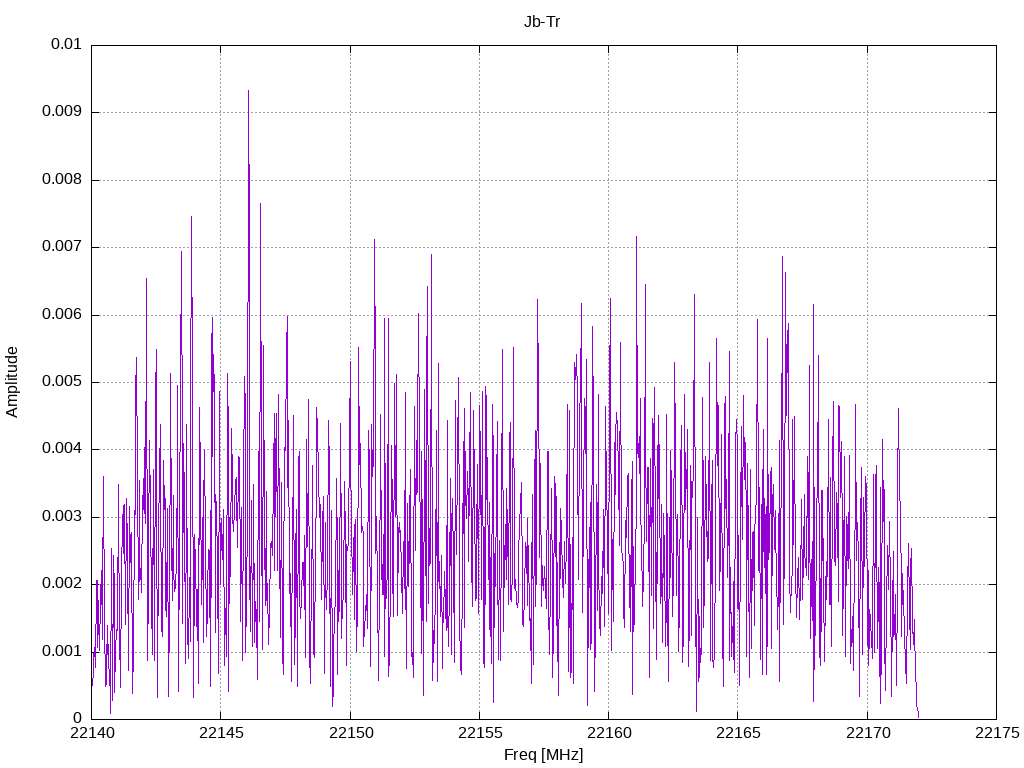The image size is (1024, 768).
Task: Click the tallest spectrum peak above 0.009
Action: [248, 91]
